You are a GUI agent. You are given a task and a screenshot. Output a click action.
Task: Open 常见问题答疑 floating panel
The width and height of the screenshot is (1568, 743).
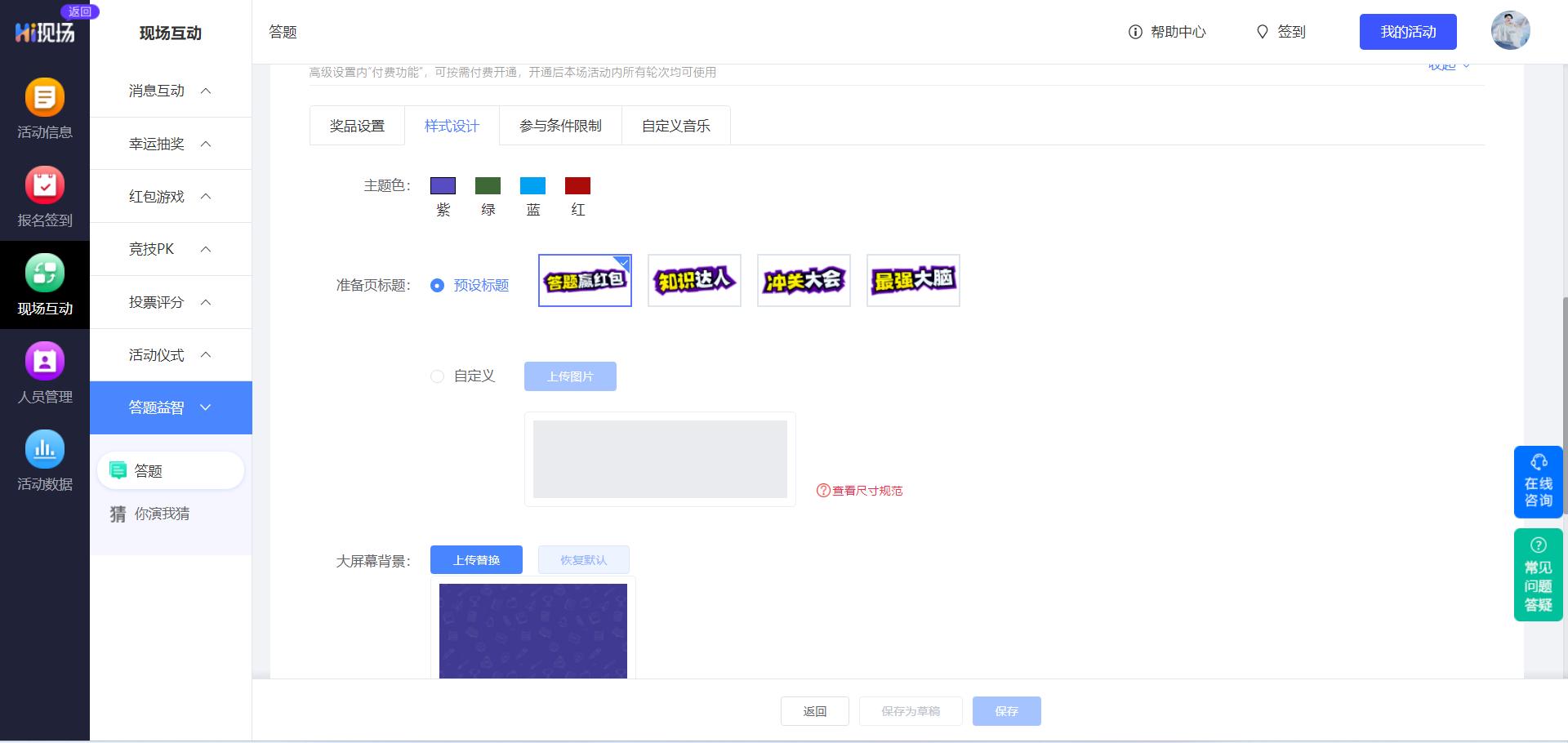(1538, 574)
